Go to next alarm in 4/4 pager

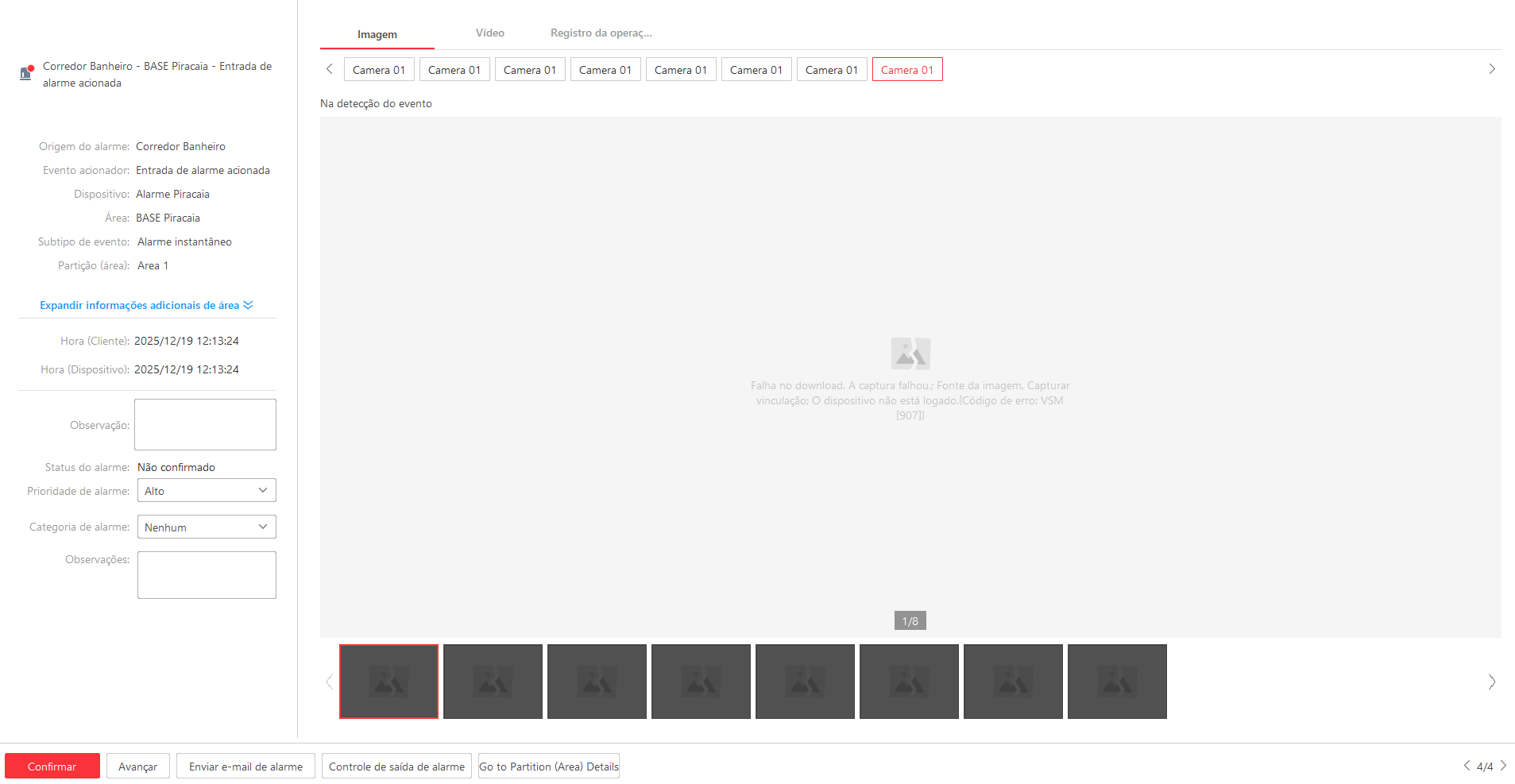(x=1503, y=766)
